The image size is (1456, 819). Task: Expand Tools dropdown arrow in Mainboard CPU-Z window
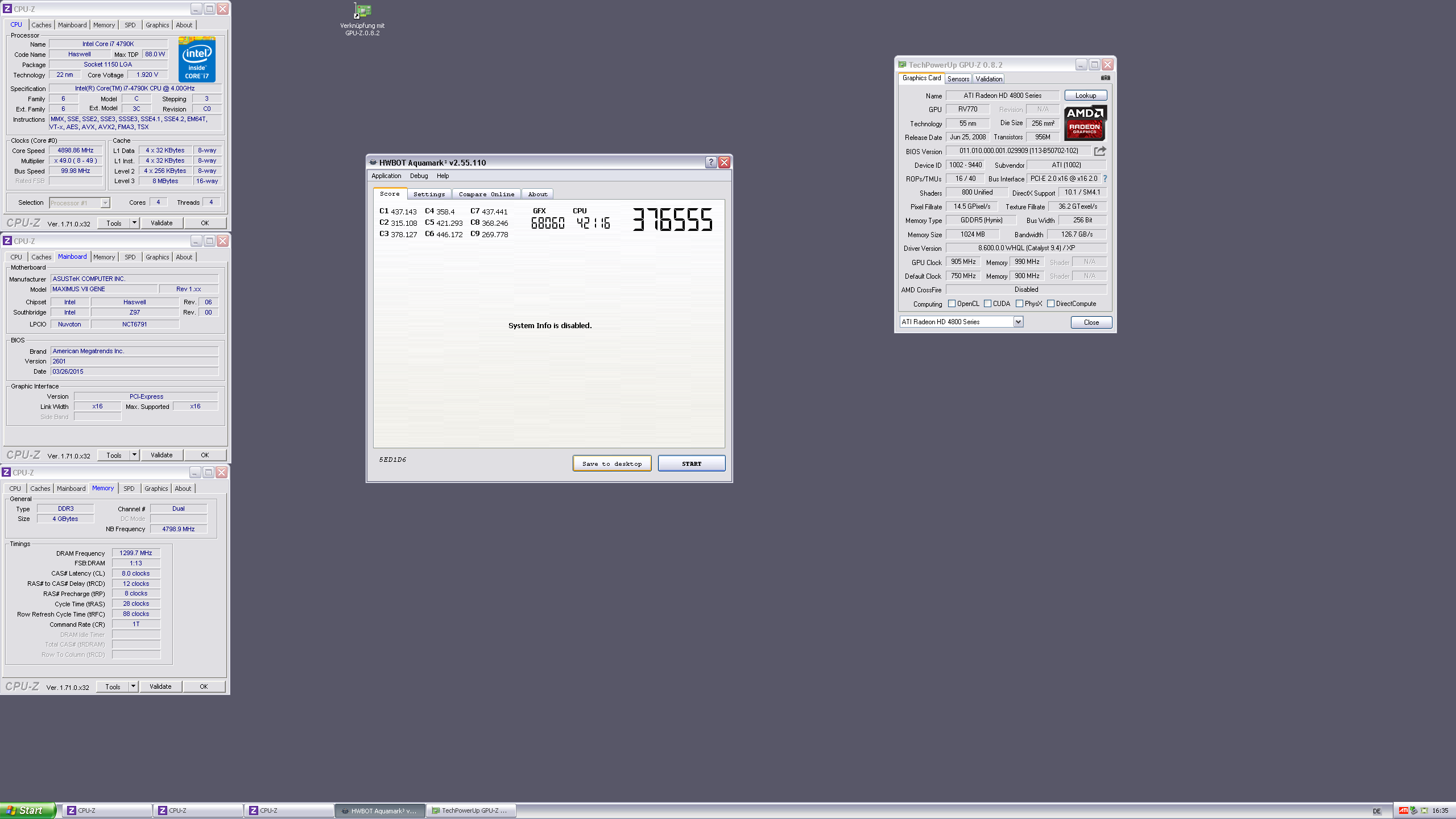134,455
